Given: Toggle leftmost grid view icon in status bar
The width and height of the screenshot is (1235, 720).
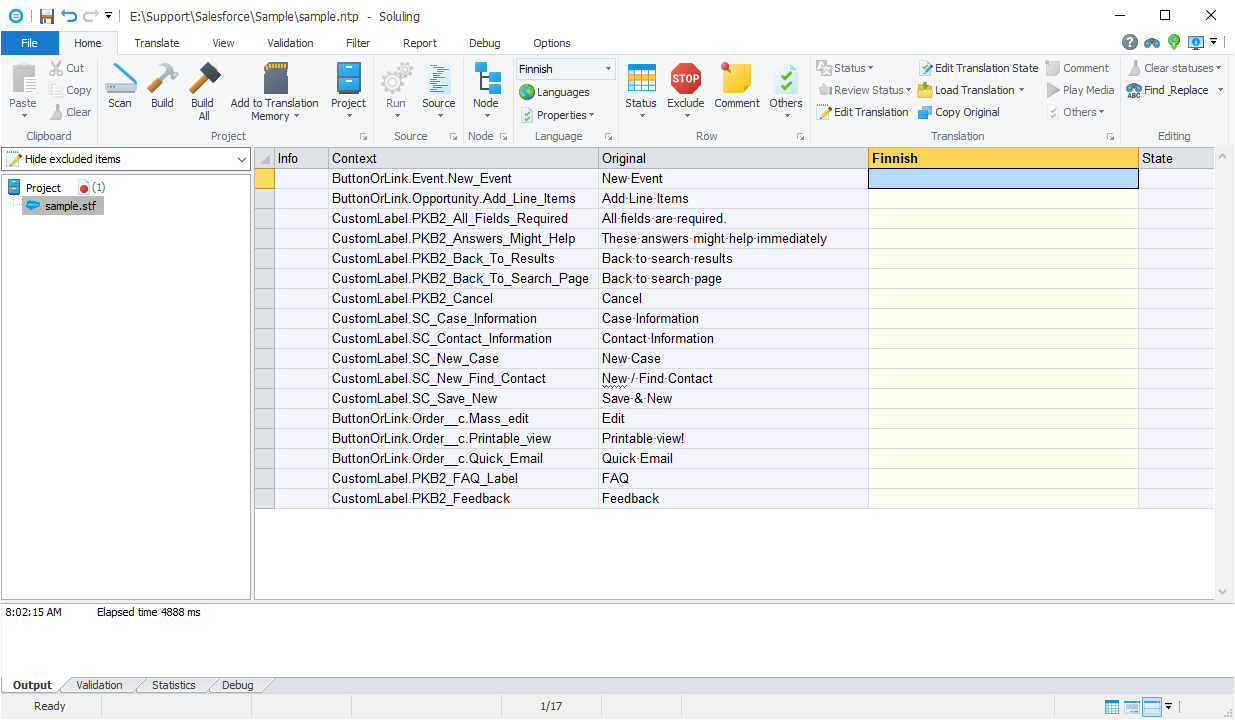Looking at the screenshot, I should pos(1112,707).
